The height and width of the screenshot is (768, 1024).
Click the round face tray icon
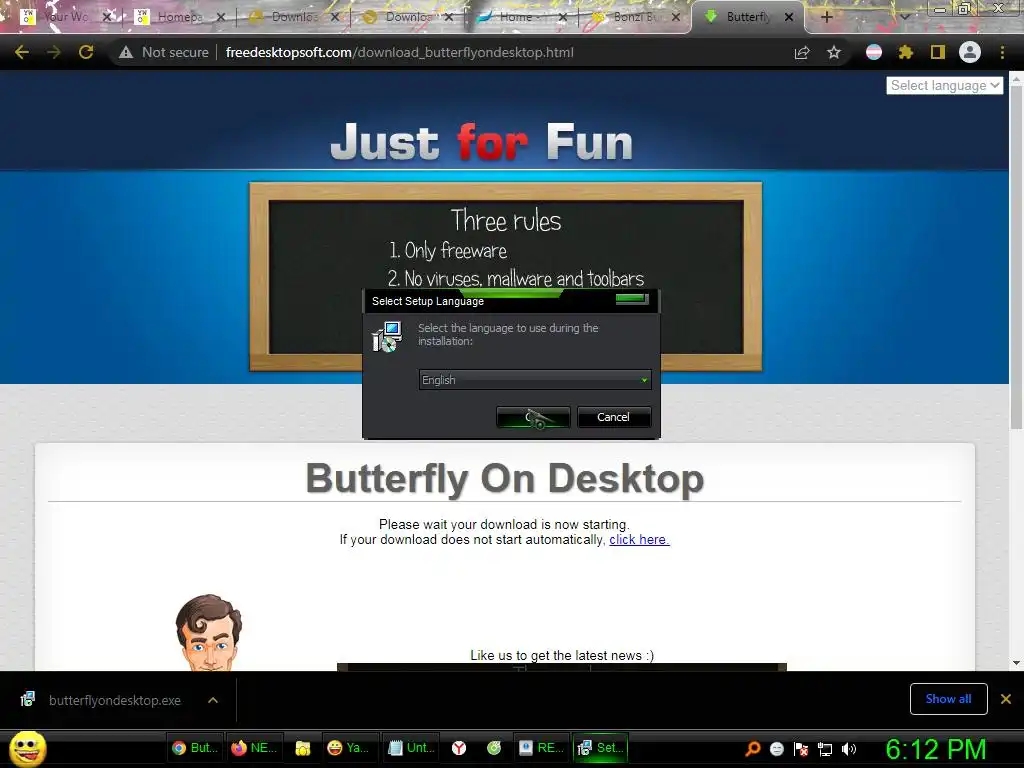click(x=776, y=749)
